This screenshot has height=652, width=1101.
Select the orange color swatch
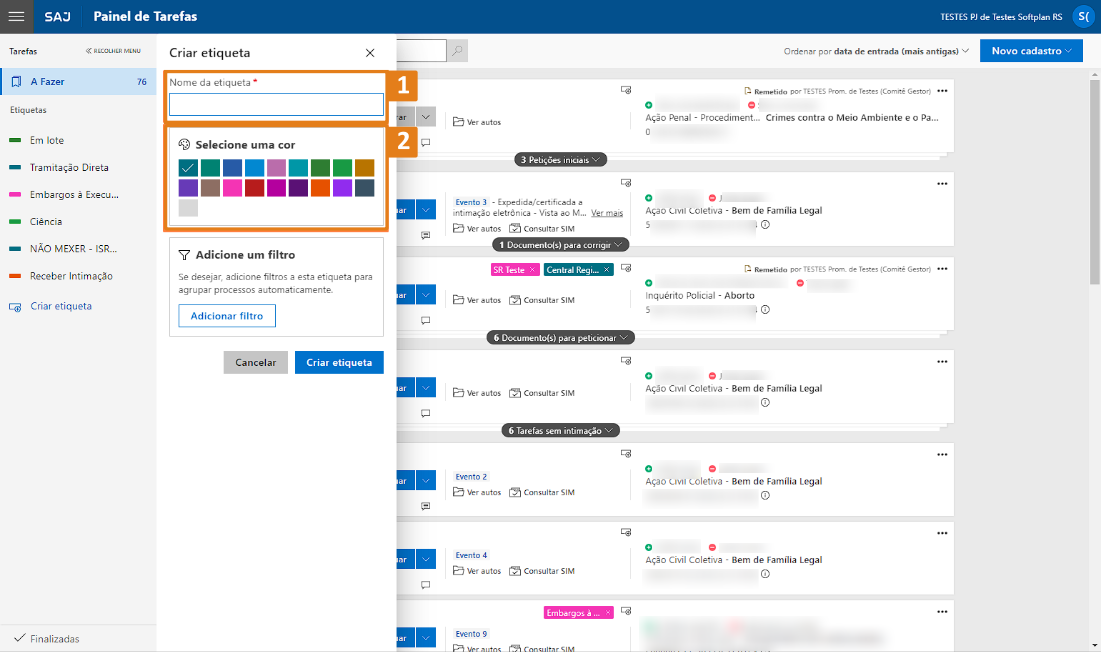tap(320, 188)
